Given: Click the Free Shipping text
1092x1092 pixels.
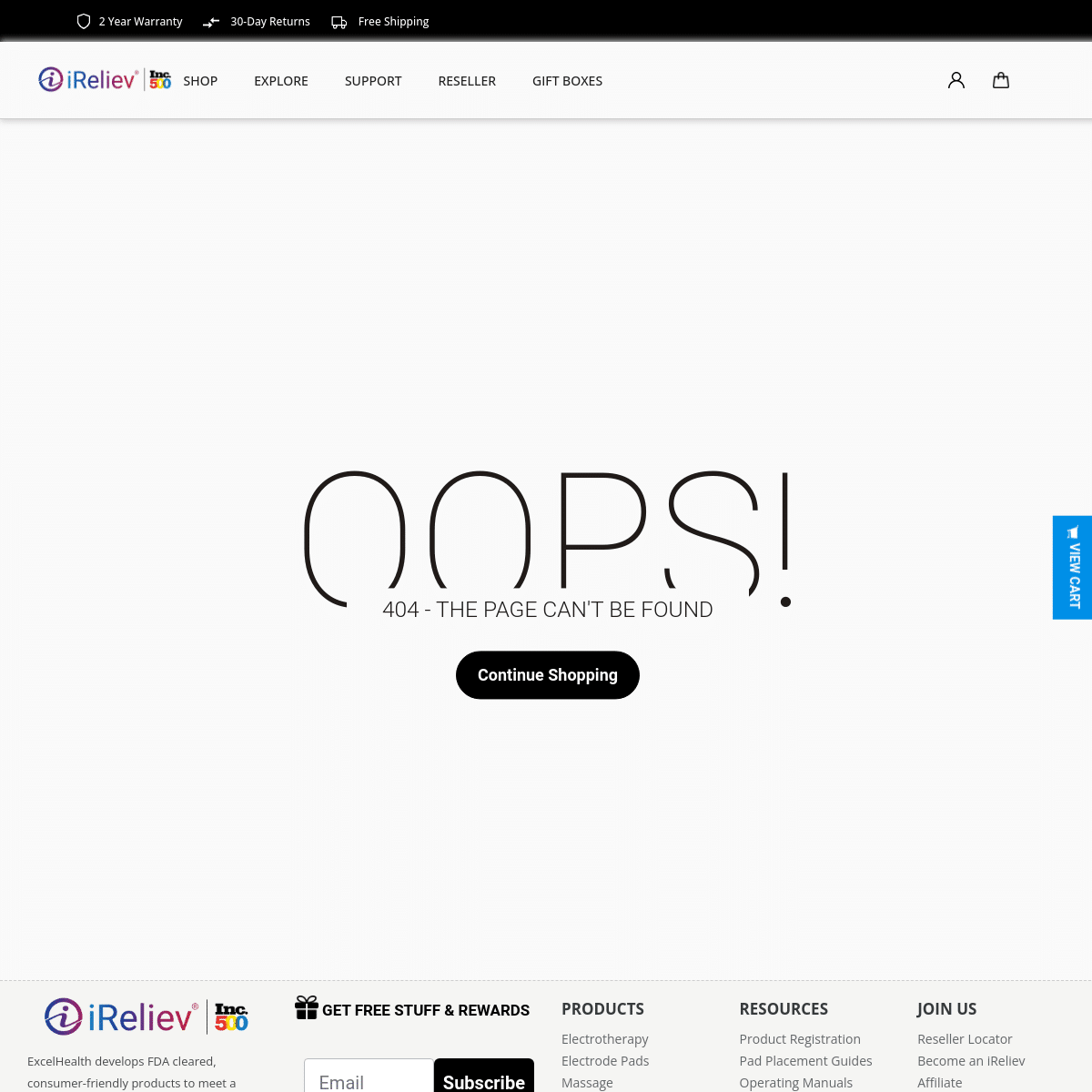Looking at the screenshot, I should tap(393, 22).
